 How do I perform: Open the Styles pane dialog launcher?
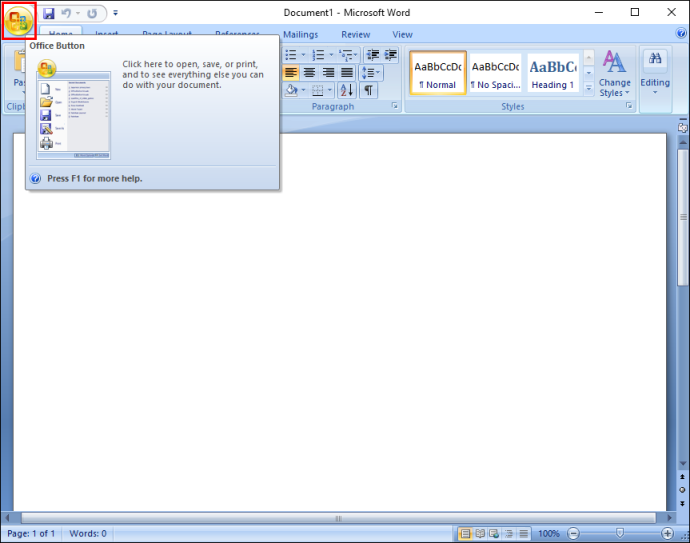click(x=629, y=106)
